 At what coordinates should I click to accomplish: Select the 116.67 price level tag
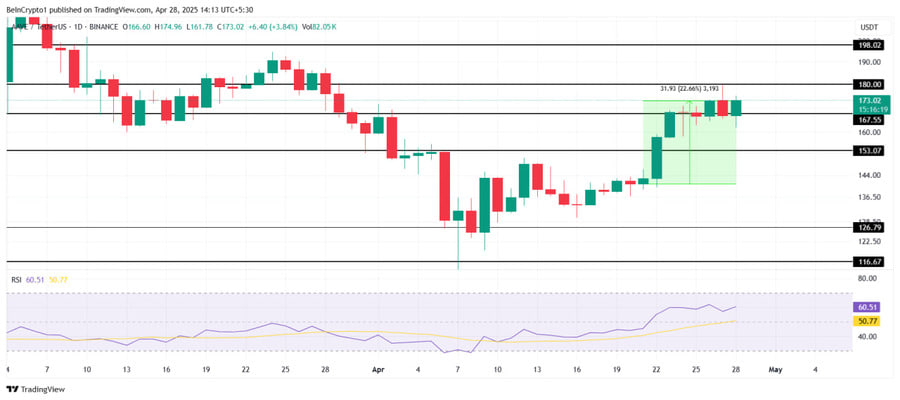click(x=871, y=262)
